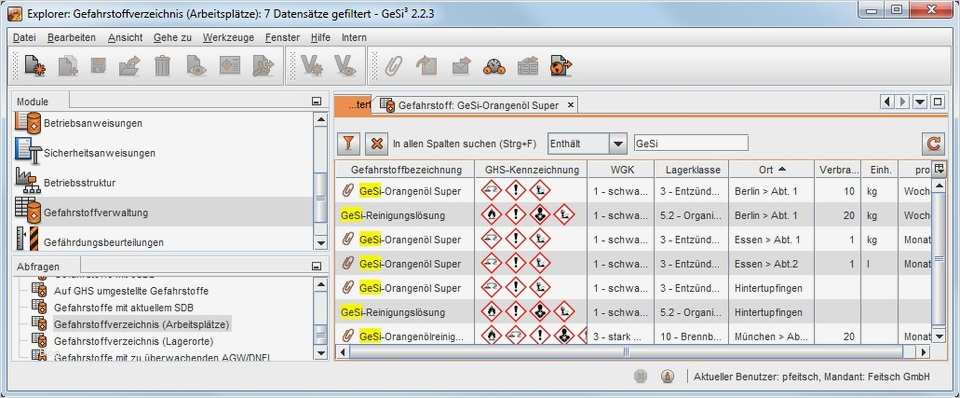Sort by the Gefahrstoffbezeichnung column header

coord(405,170)
